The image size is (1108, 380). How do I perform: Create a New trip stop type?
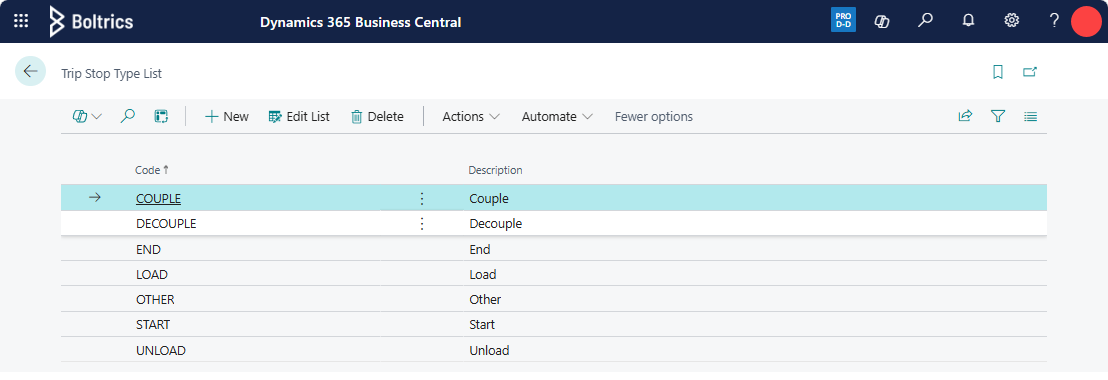pos(226,117)
